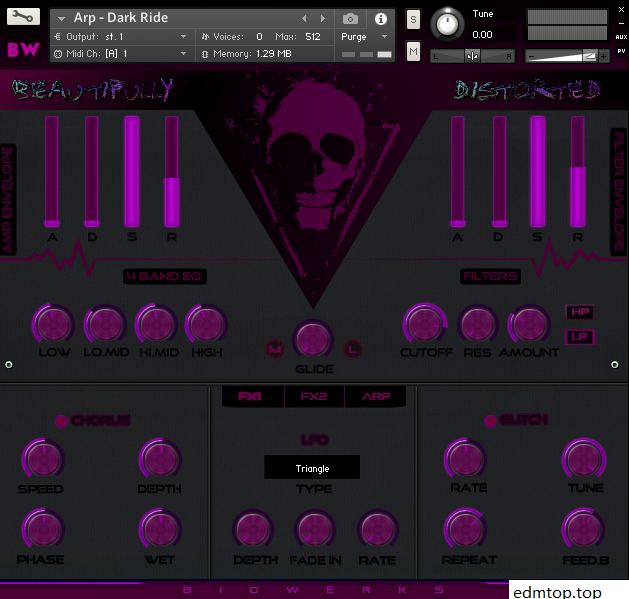The width and height of the screenshot is (629, 599).
Task: Go to previous preset with left arrow
Action: tap(305, 19)
